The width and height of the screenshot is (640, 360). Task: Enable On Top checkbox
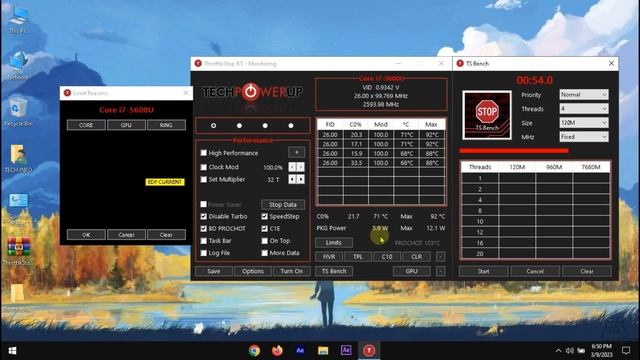(x=264, y=241)
